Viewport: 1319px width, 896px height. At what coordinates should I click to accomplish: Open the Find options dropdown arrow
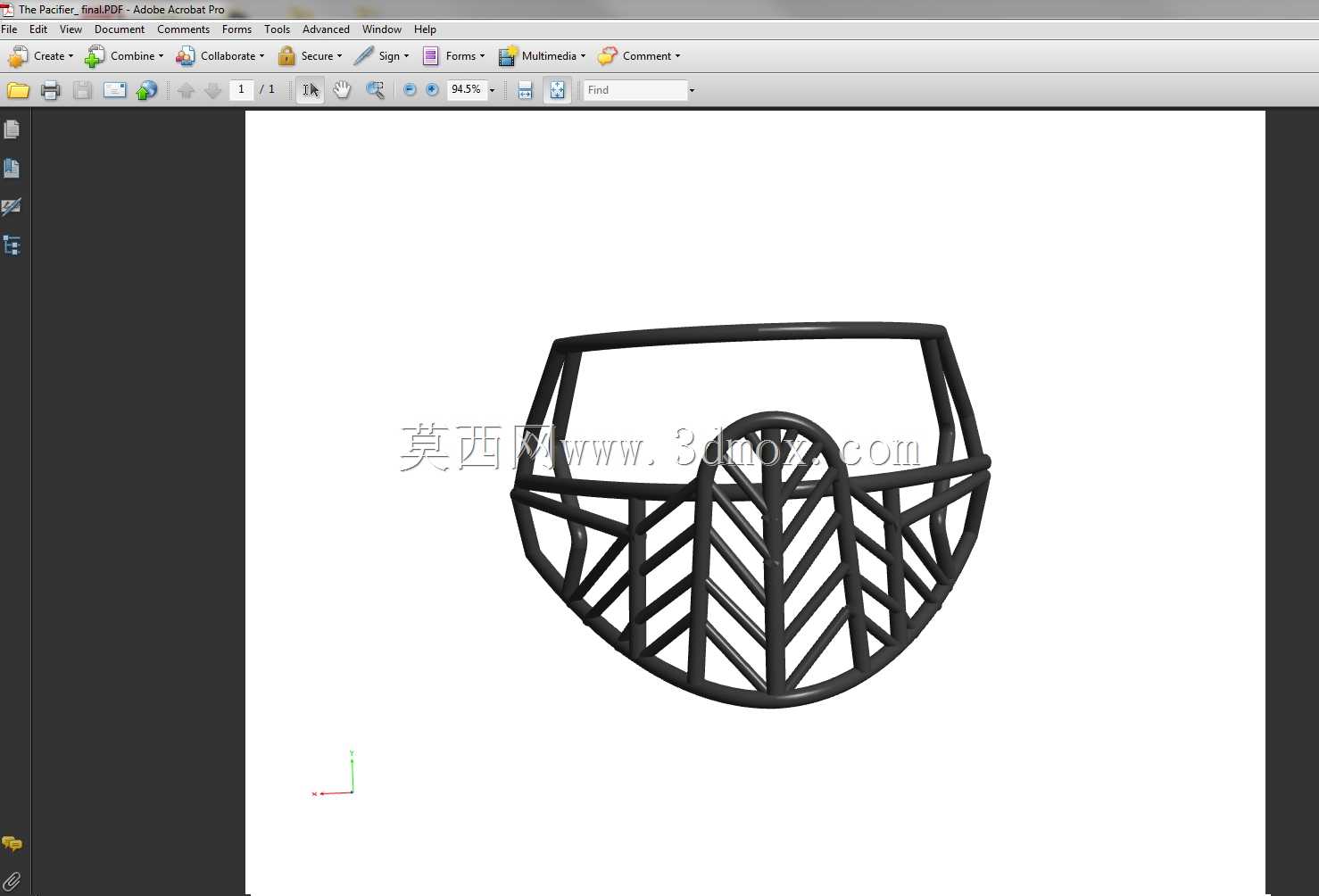point(692,90)
